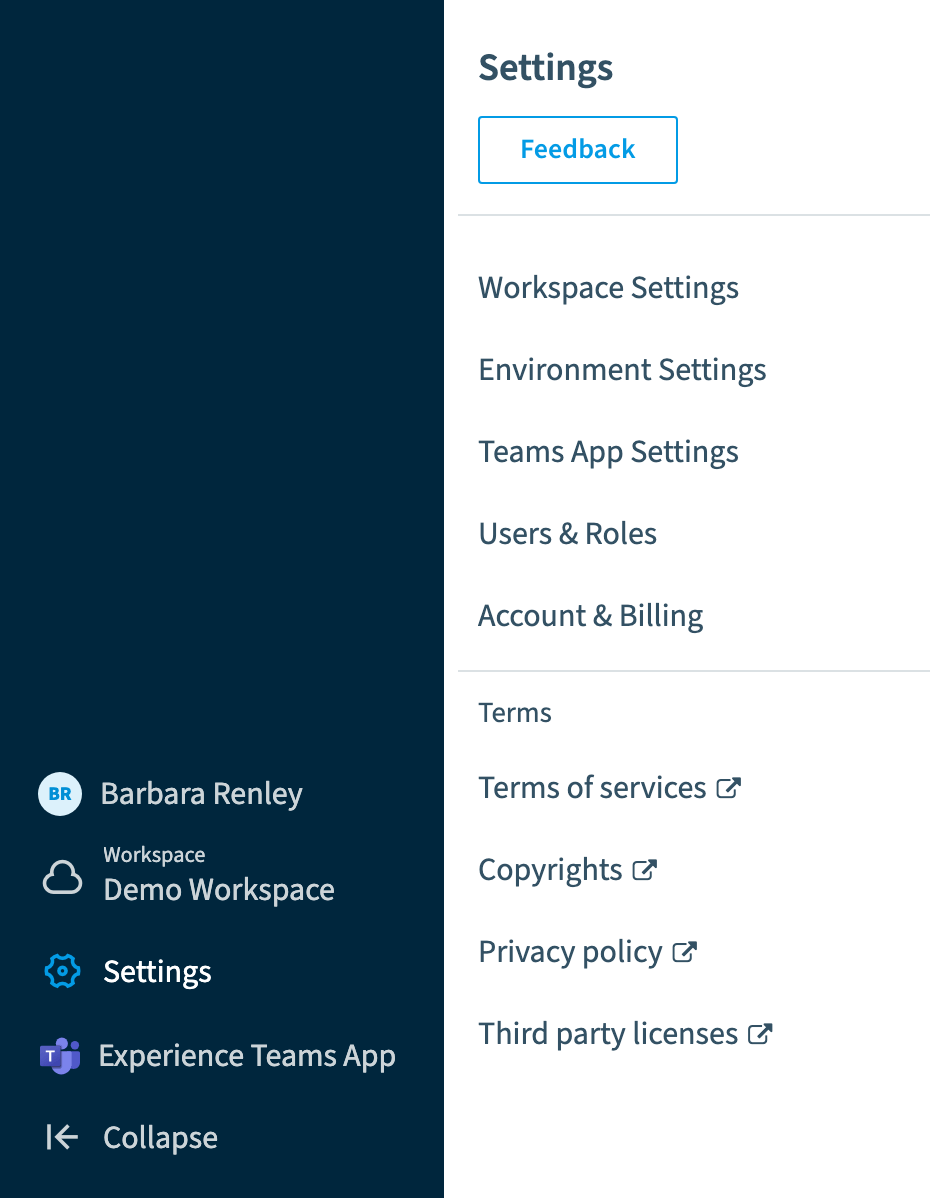The height and width of the screenshot is (1198, 932).
Task: Go to Teams App Settings
Action: coord(608,452)
